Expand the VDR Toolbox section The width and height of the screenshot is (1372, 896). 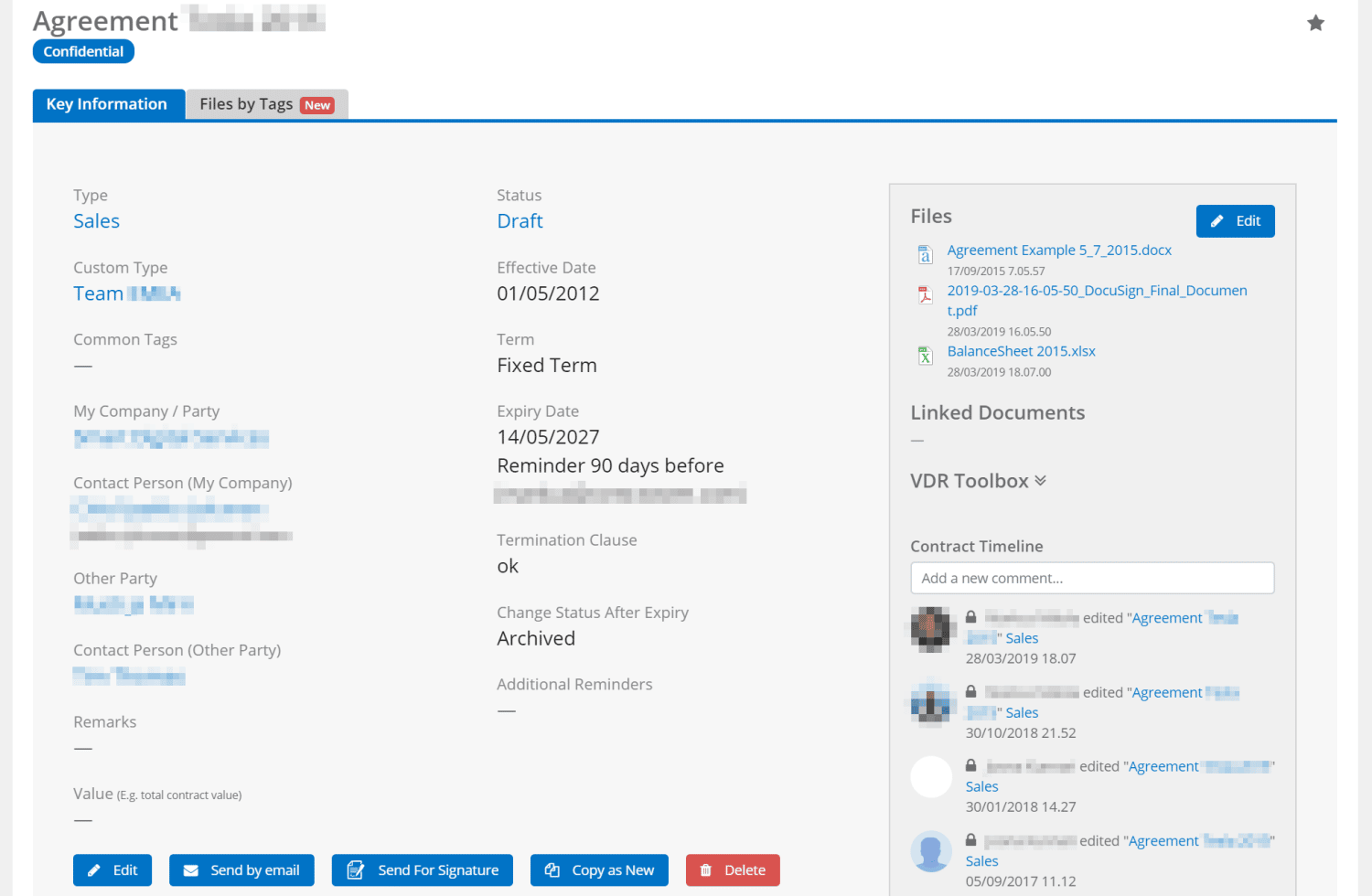(x=978, y=481)
